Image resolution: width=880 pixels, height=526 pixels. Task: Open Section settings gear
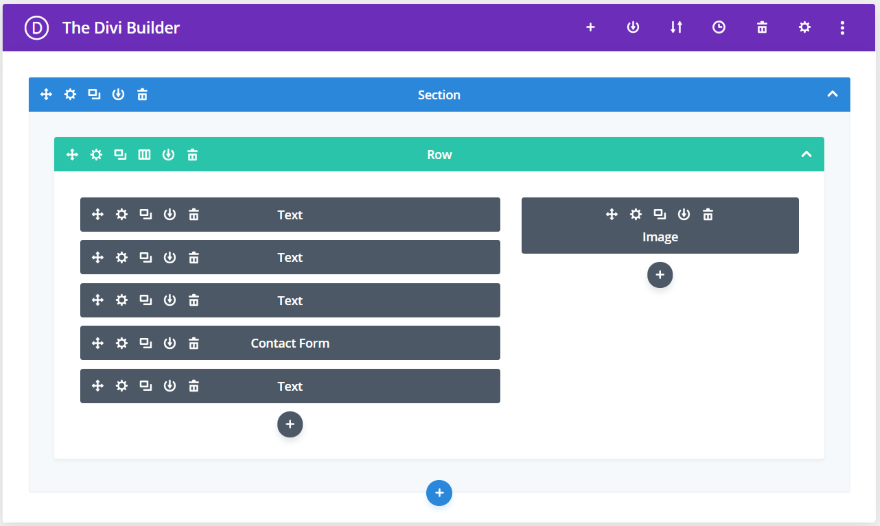pyautogui.click(x=70, y=94)
